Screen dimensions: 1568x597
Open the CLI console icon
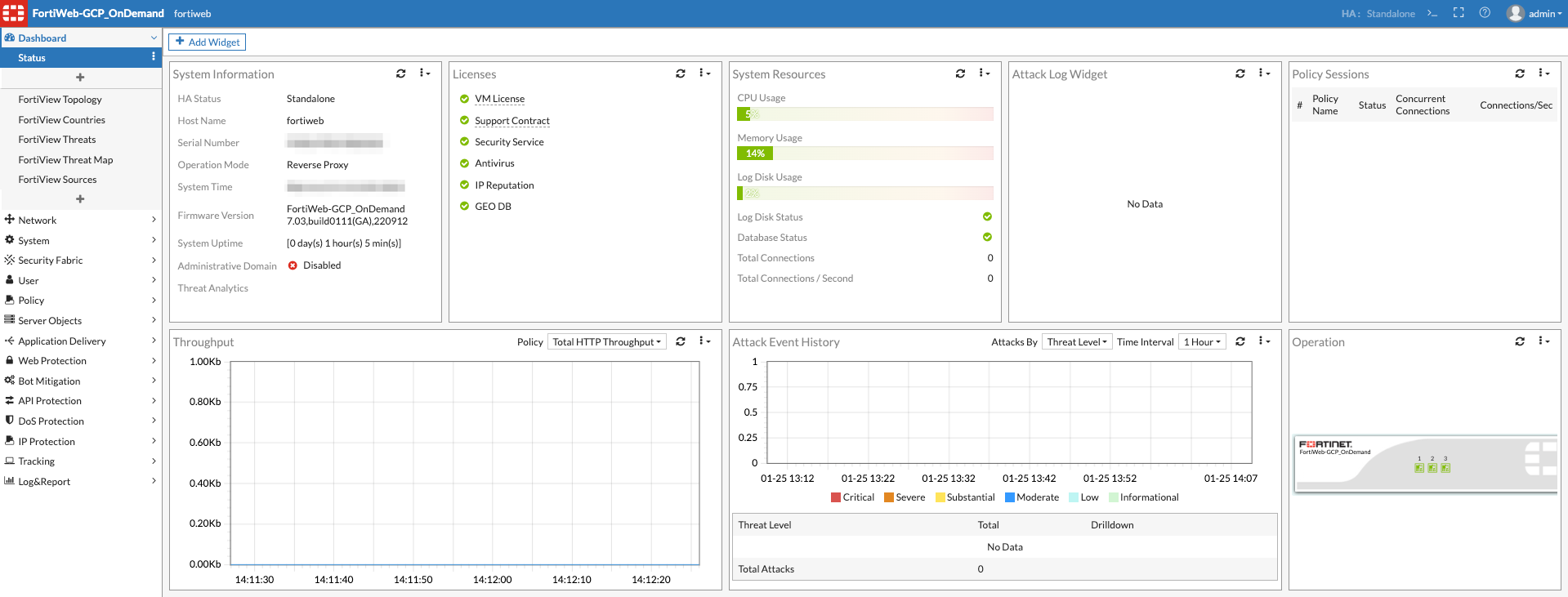pos(1432,13)
